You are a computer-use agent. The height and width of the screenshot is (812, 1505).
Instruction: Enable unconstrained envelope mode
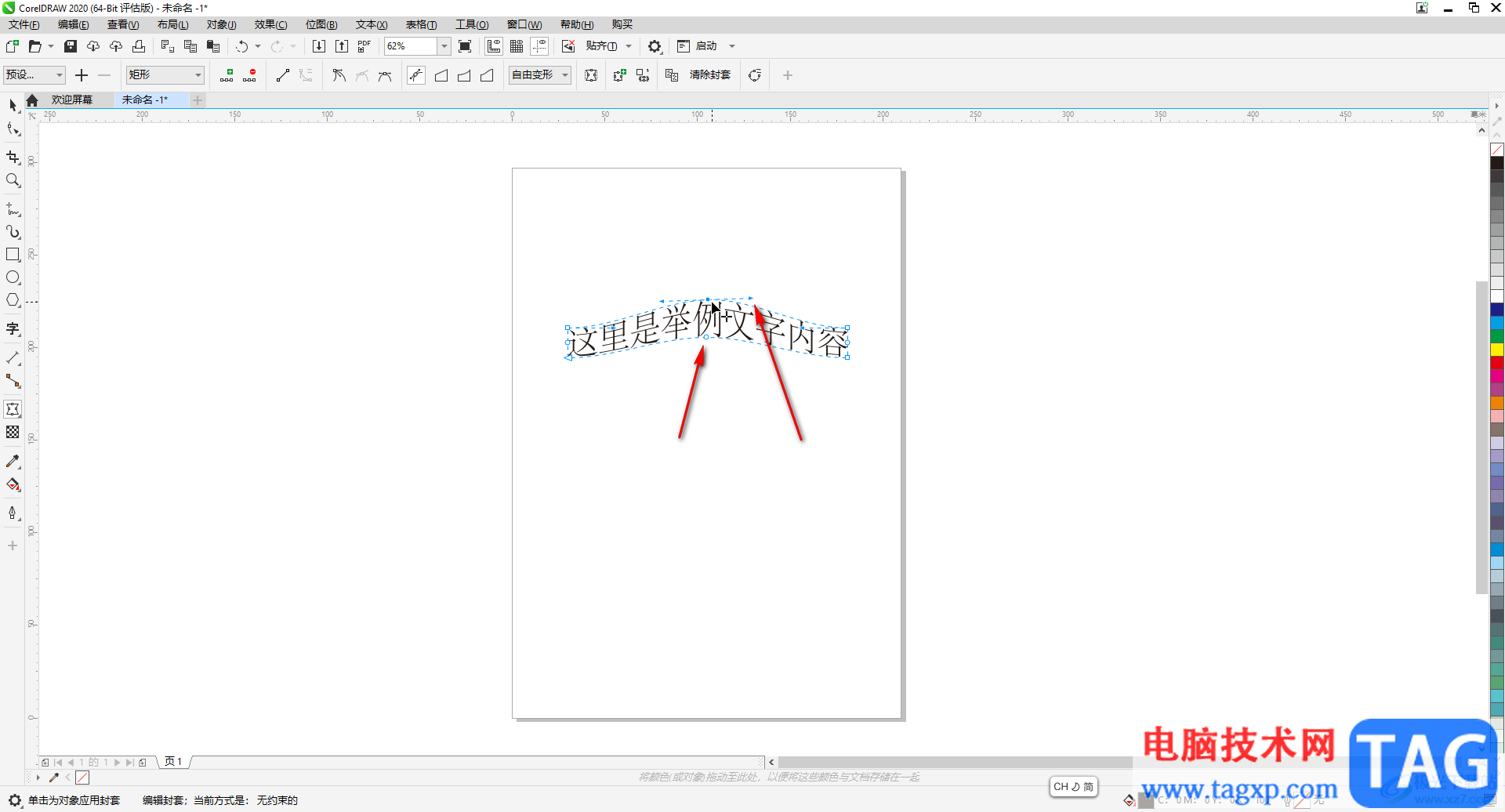point(416,75)
